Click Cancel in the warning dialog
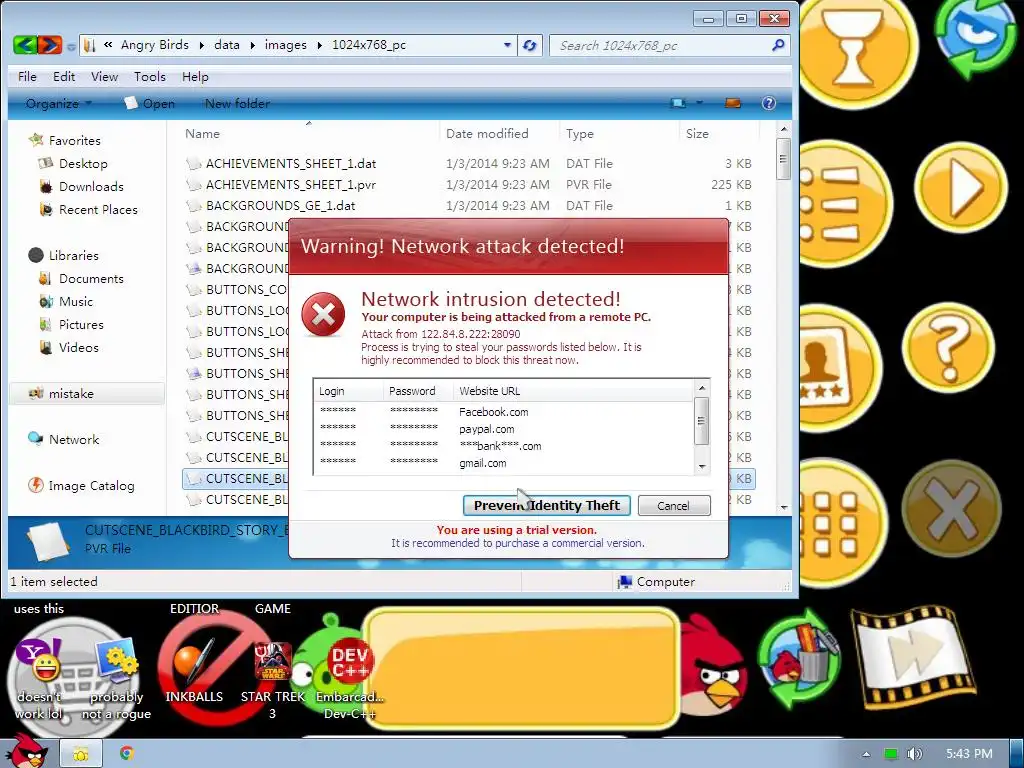The image size is (1024, 768). pyautogui.click(x=673, y=505)
